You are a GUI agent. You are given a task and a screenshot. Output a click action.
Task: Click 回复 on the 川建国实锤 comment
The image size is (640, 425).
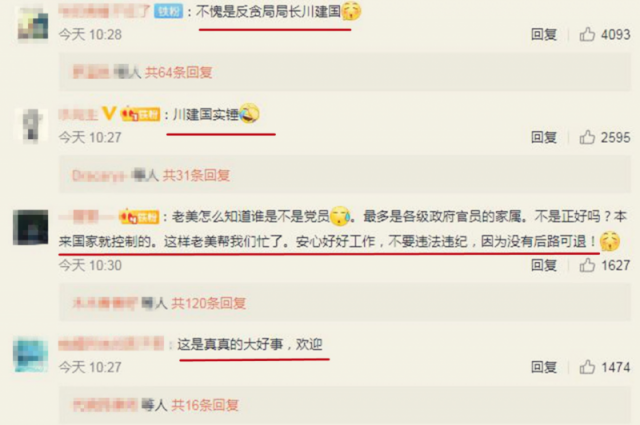pyautogui.click(x=544, y=137)
